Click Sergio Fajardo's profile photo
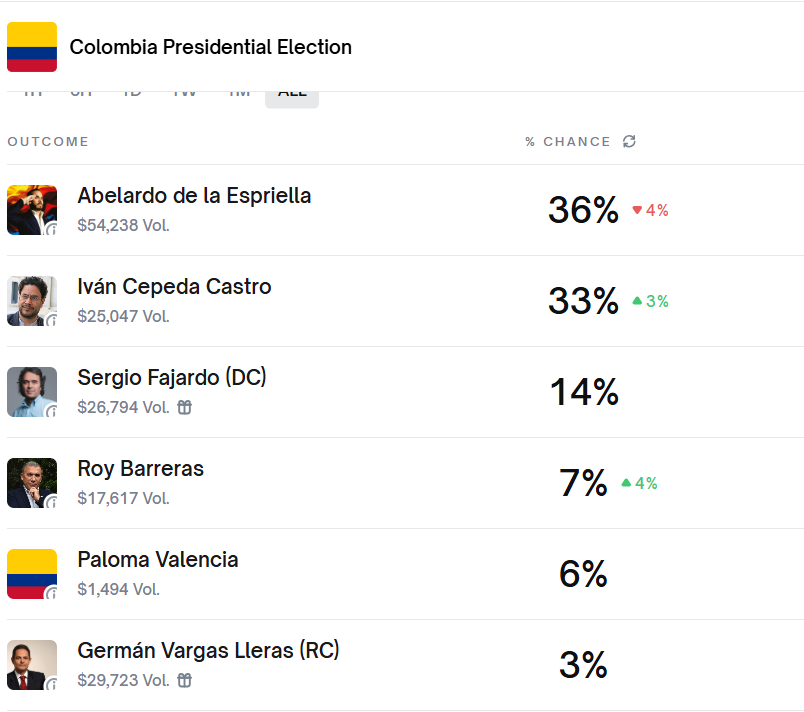 pos(30,391)
